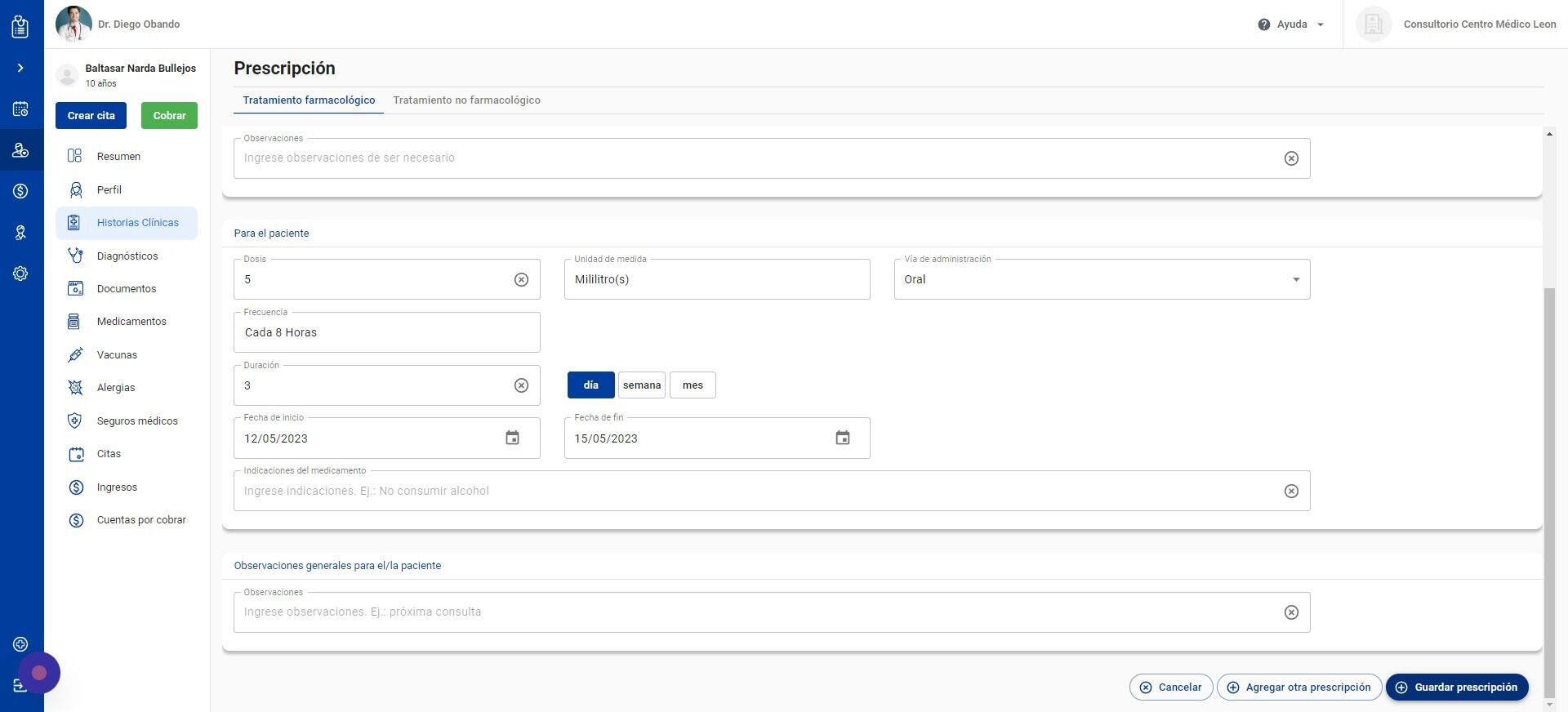Open the Unidad de medida combo box
Viewport: 1568px width, 712px height.
717,279
